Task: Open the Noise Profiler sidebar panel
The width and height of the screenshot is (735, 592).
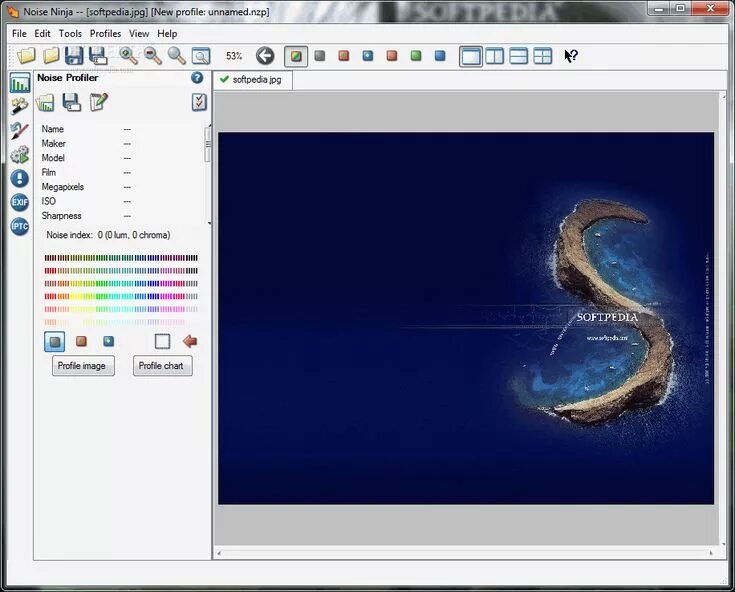Action: 20,83
